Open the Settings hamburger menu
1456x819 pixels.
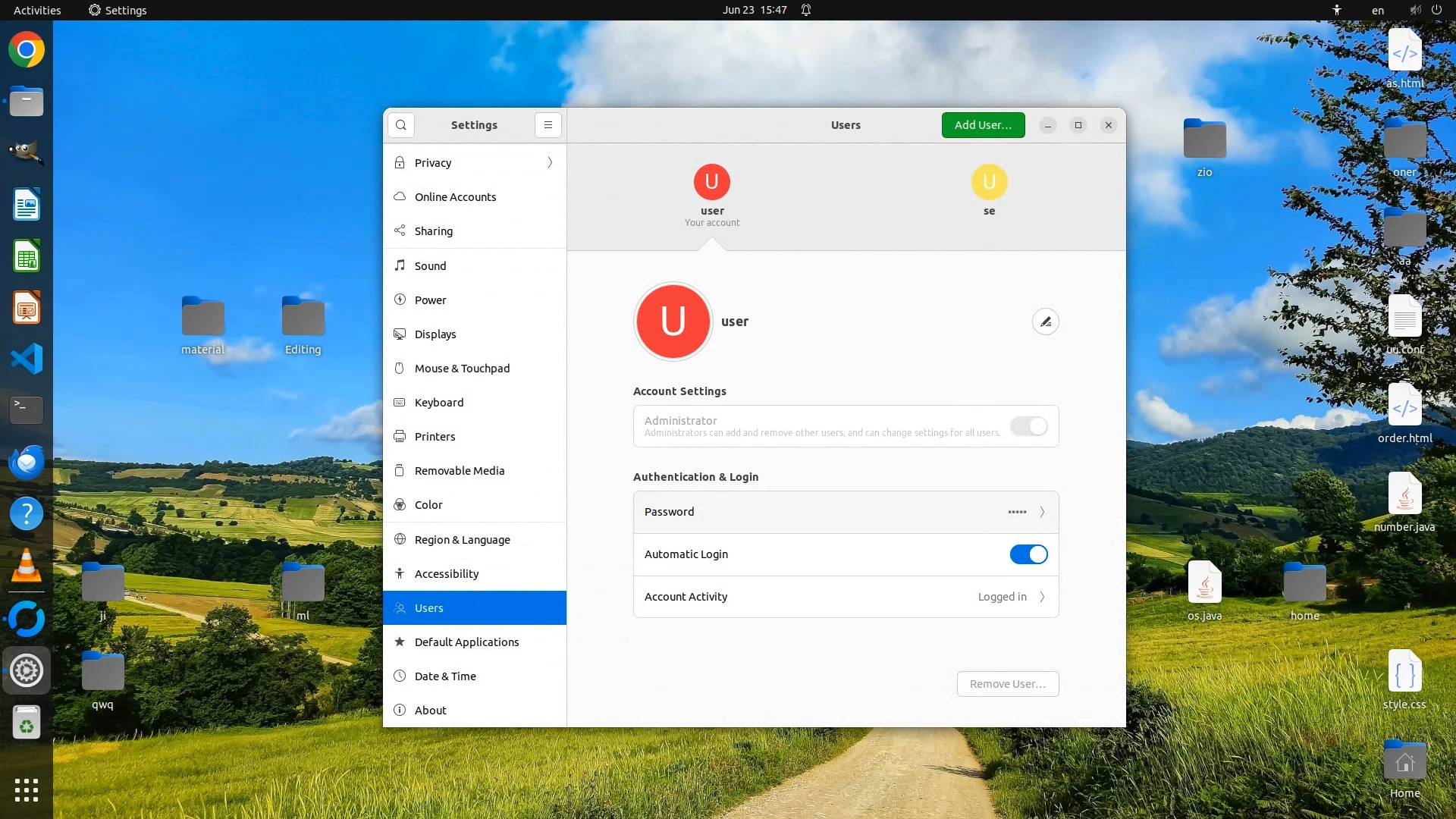548,125
